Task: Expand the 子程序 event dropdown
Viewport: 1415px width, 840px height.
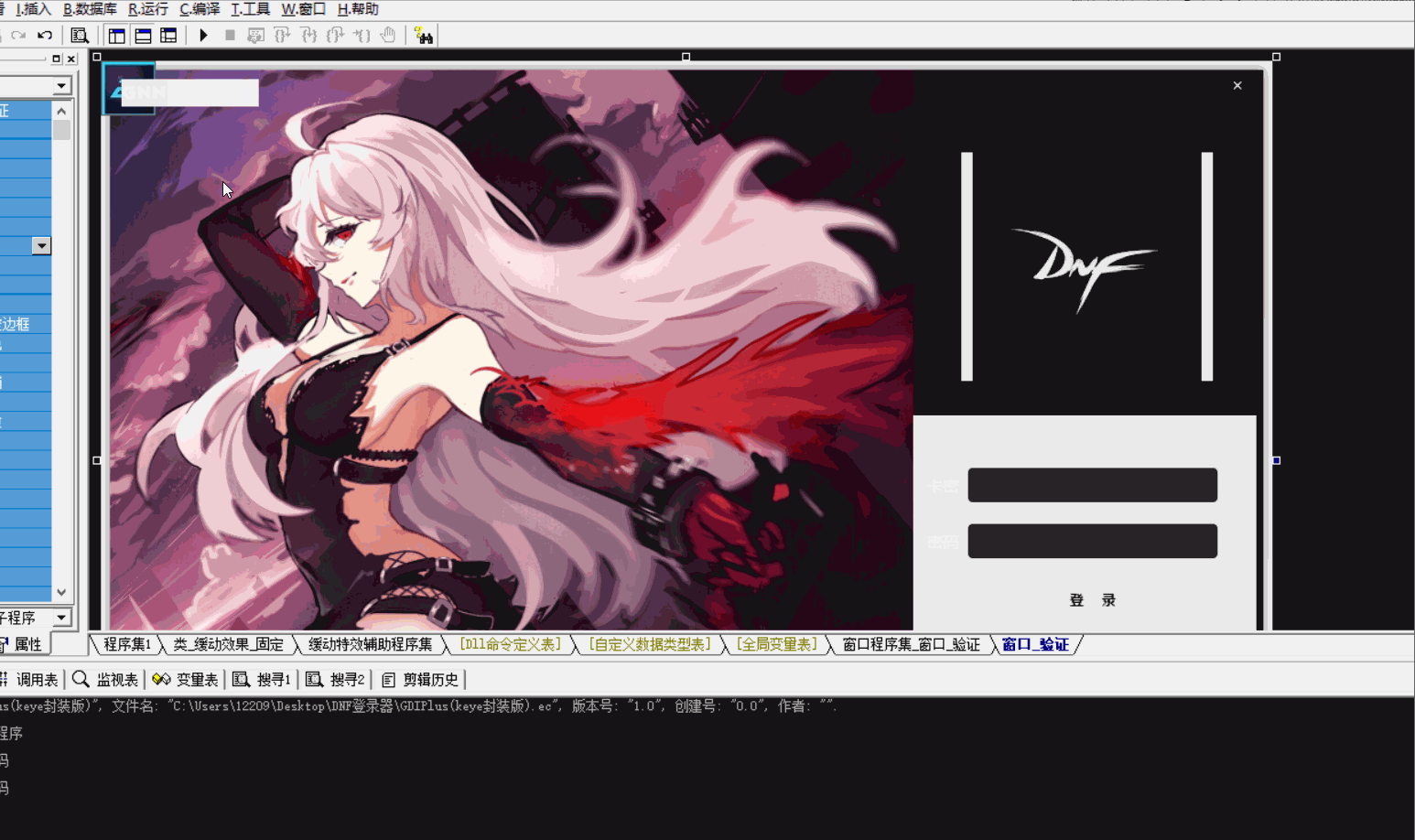Action: (61, 618)
